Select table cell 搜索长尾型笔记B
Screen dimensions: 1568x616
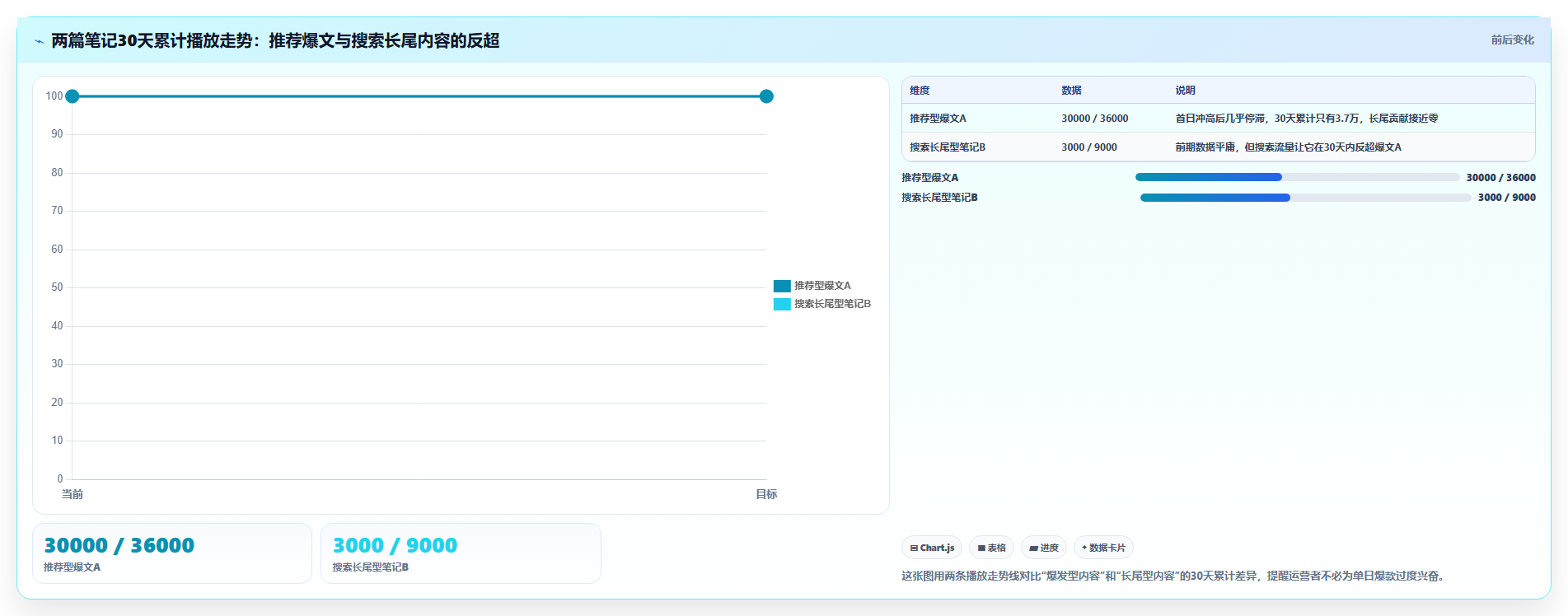pos(948,147)
